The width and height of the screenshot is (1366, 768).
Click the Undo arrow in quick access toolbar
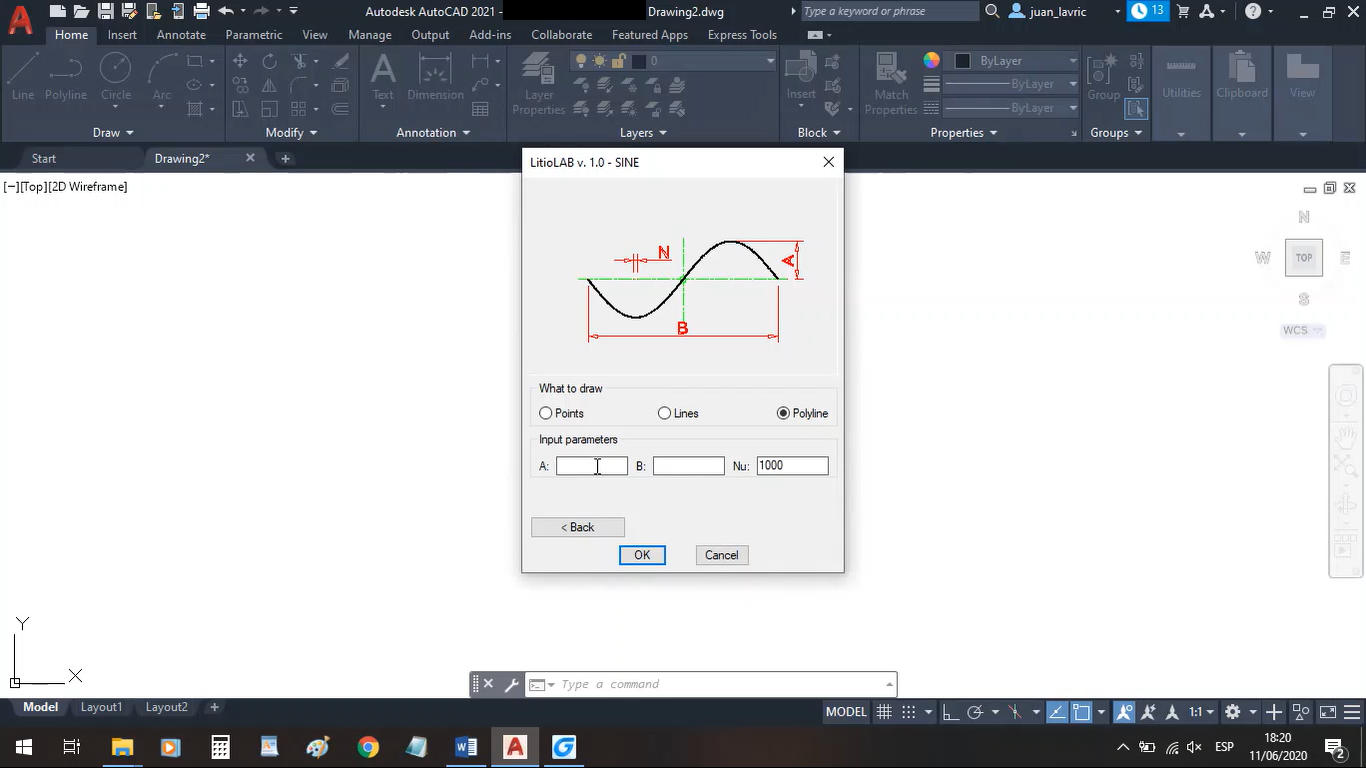[226, 11]
